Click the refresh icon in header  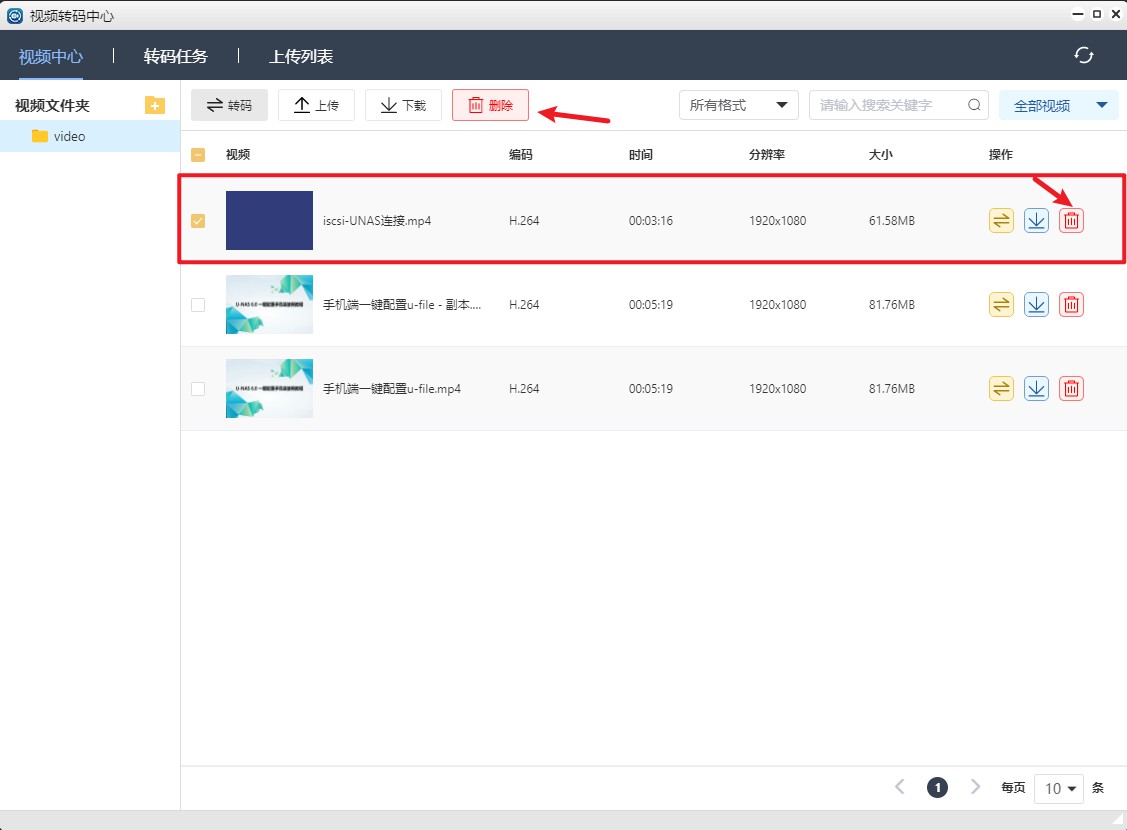(1083, 55)
